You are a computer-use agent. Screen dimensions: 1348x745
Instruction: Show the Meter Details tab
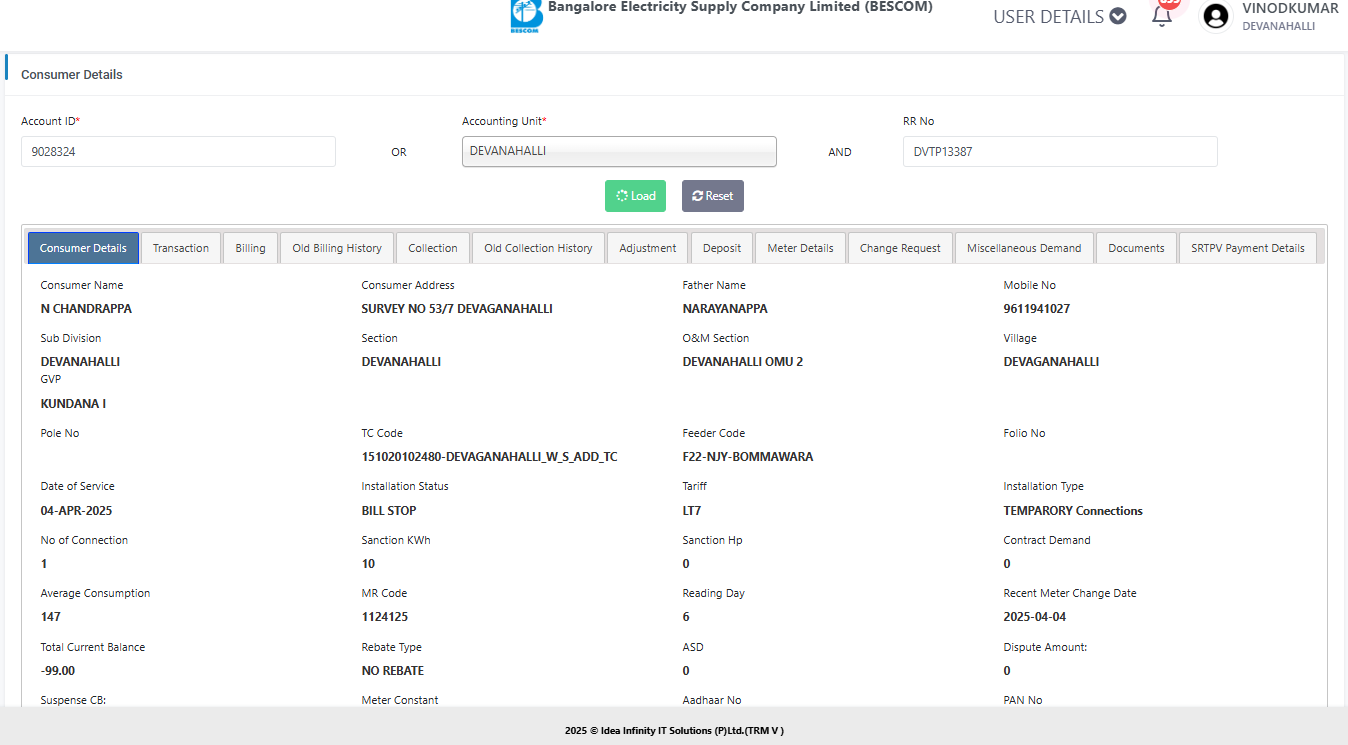pos(800,248)
